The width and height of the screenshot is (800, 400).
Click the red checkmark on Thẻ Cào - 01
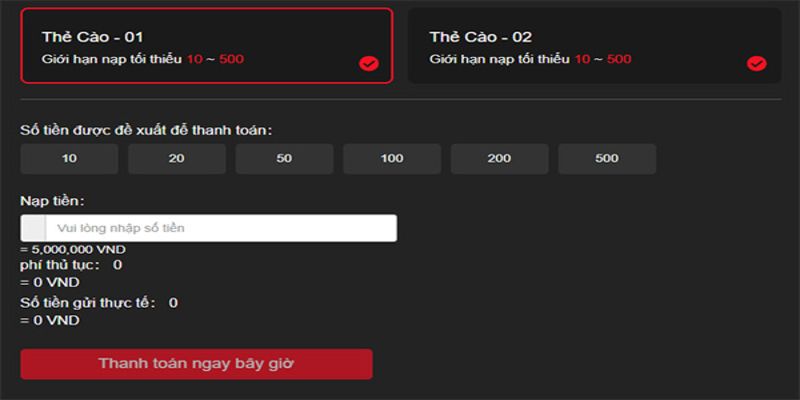click(x=369, y=64)
